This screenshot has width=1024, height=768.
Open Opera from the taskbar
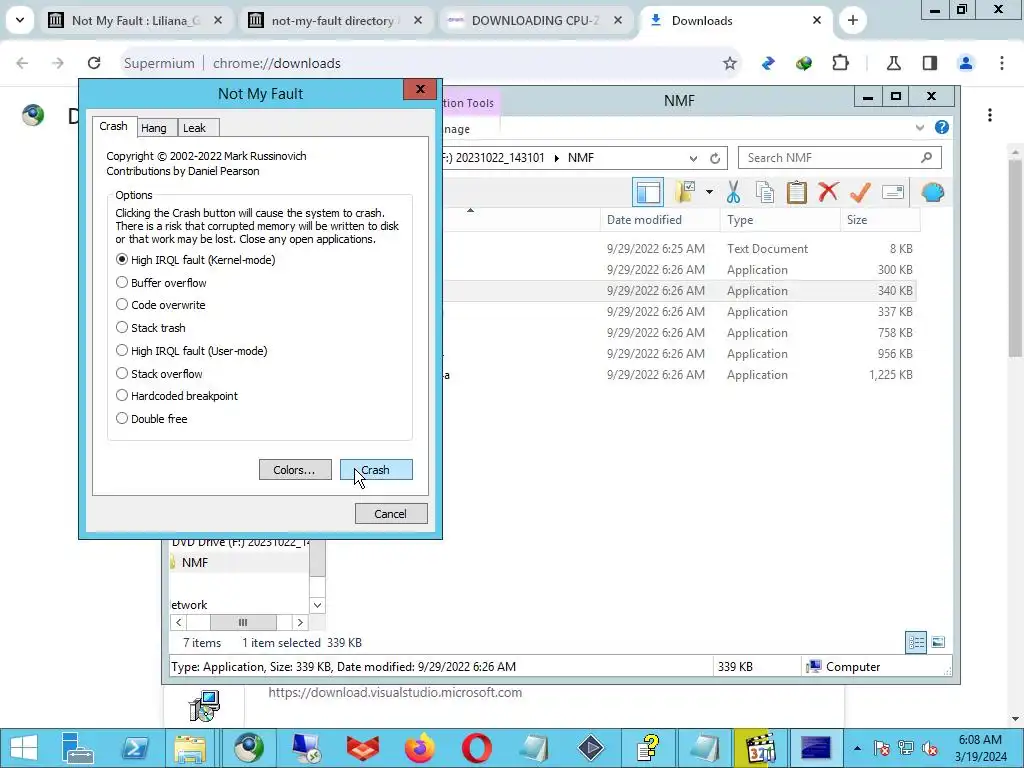click(476, 748)
